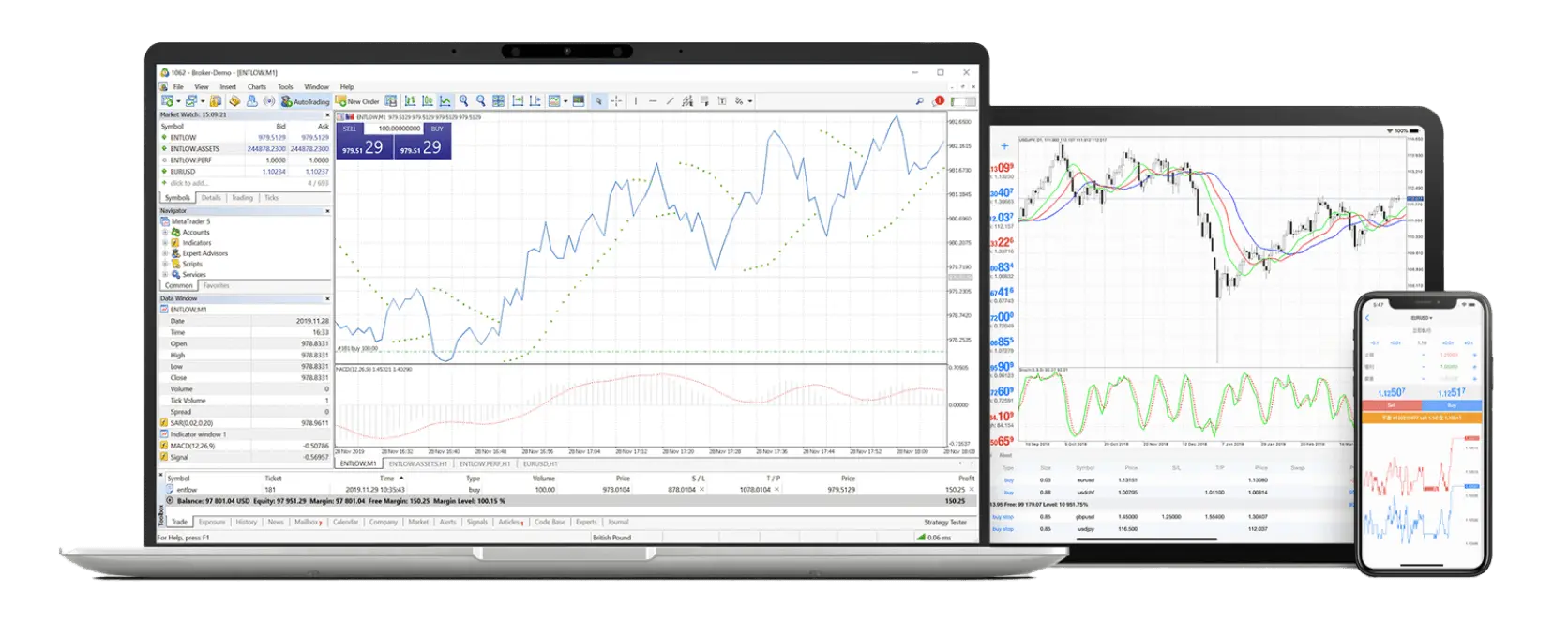Pick the trendline drawing tool
1568x638 pixels.
click(x=670, y=100)
